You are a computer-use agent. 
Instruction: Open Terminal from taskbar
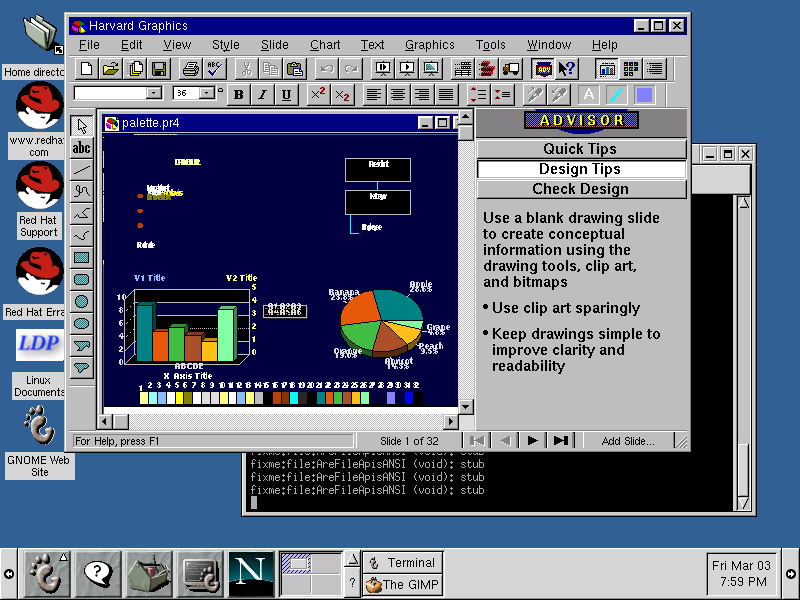[402, 562]
